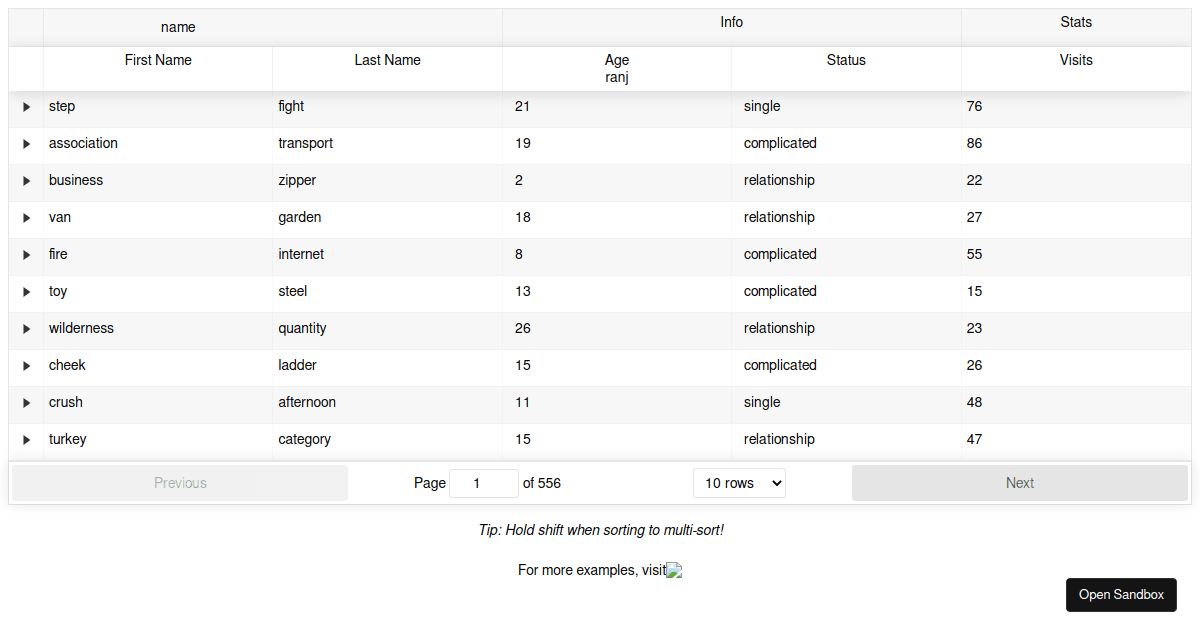Expand the "crush" row details
The width and height of the screenshot is (1200, 630).
26,402
